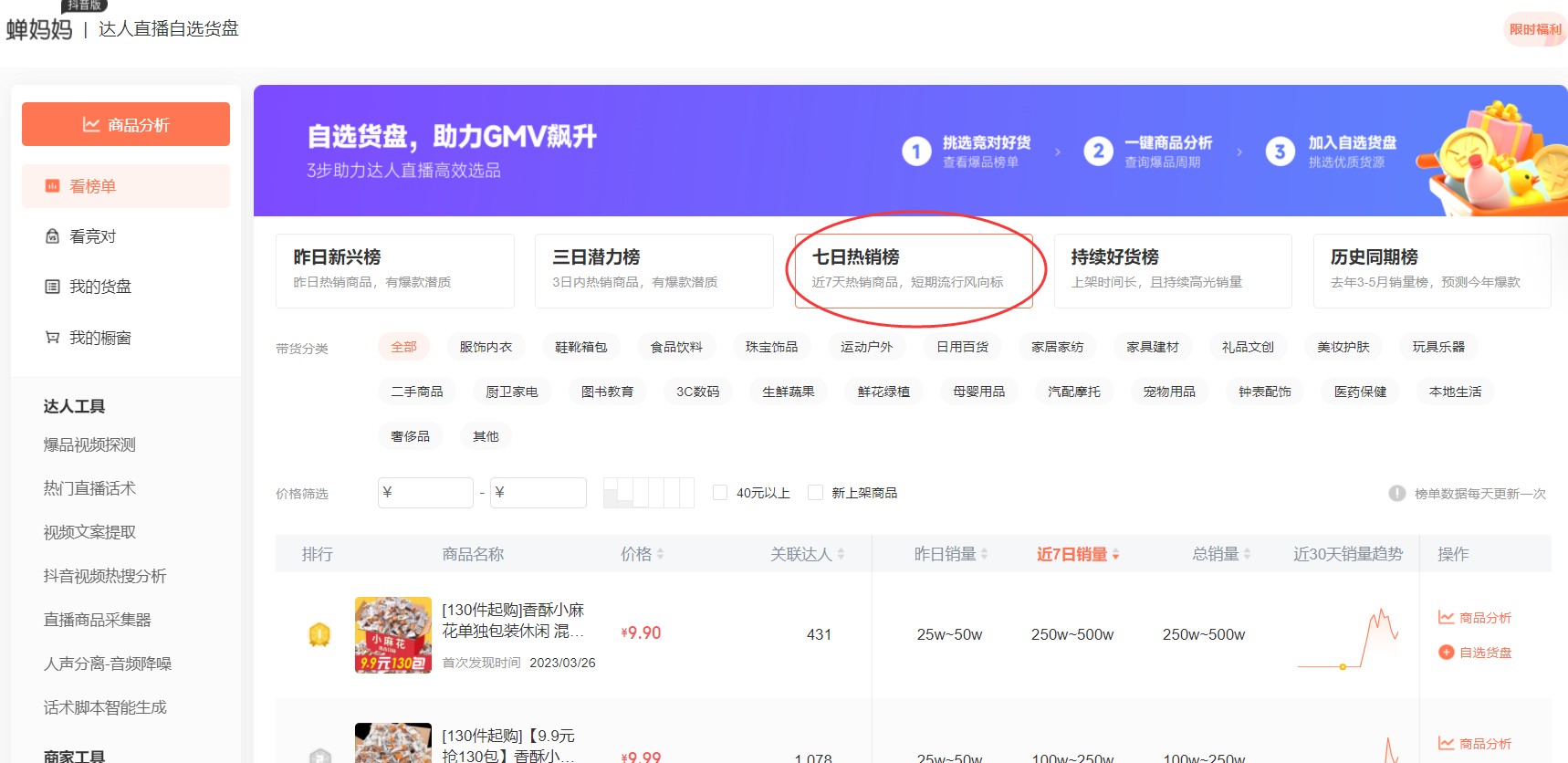This screenshot has width=1568, height=763.
Task: Open 话术脚本智能生成 tool
Action: tap(105, 707)
